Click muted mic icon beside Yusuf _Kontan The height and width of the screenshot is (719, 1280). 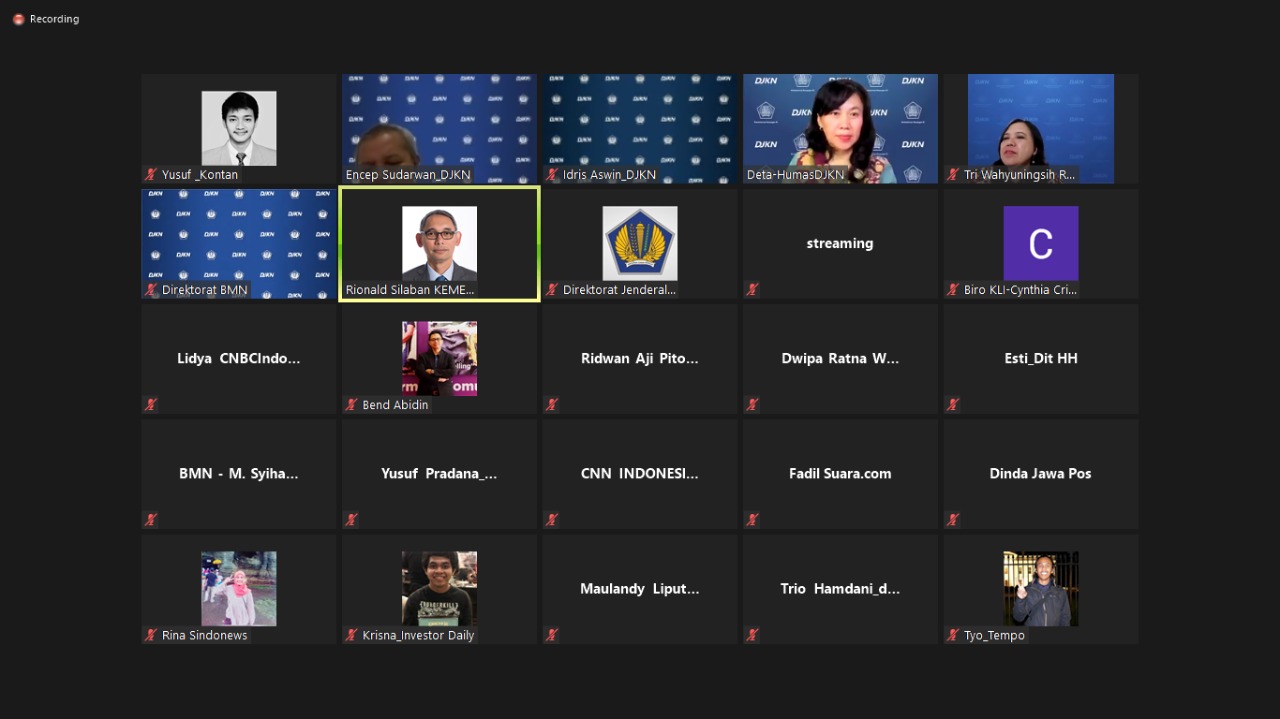tap(152, 175)
